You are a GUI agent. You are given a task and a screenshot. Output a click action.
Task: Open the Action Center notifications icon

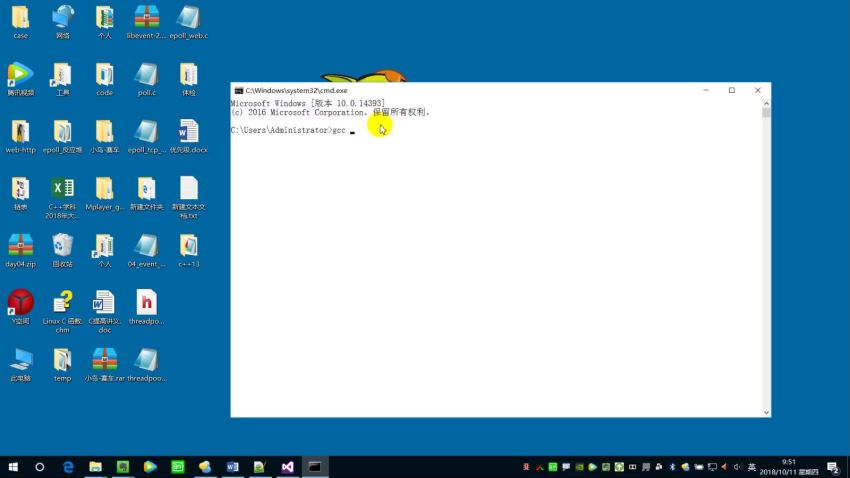point(833,467)
